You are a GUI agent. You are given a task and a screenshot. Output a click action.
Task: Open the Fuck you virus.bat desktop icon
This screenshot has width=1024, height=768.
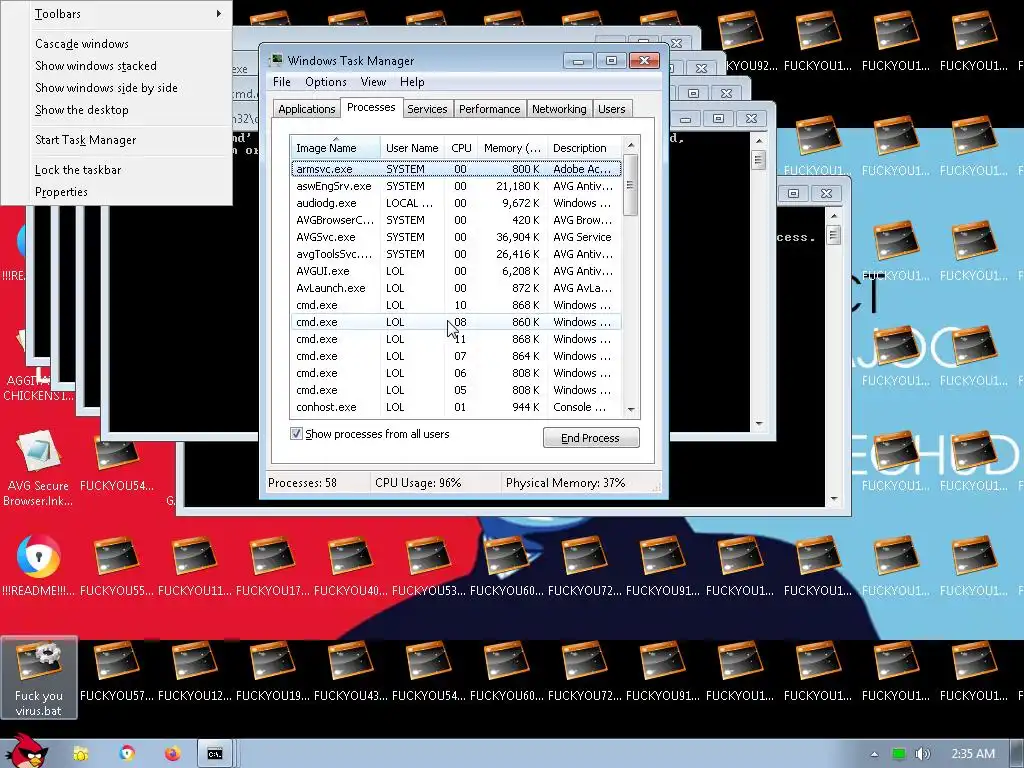coord(39,678)
